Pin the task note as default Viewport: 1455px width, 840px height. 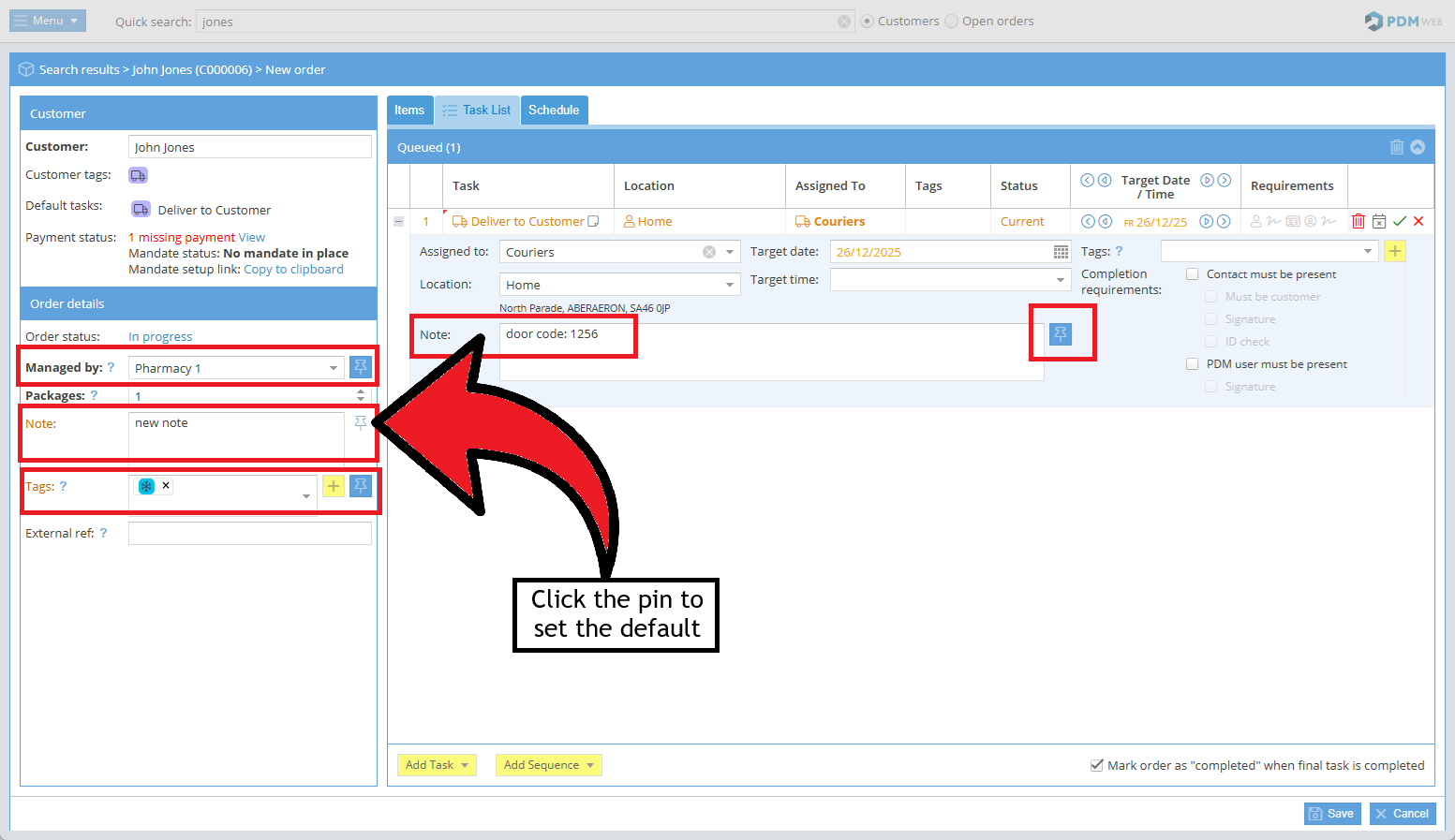click(1060, 334)
